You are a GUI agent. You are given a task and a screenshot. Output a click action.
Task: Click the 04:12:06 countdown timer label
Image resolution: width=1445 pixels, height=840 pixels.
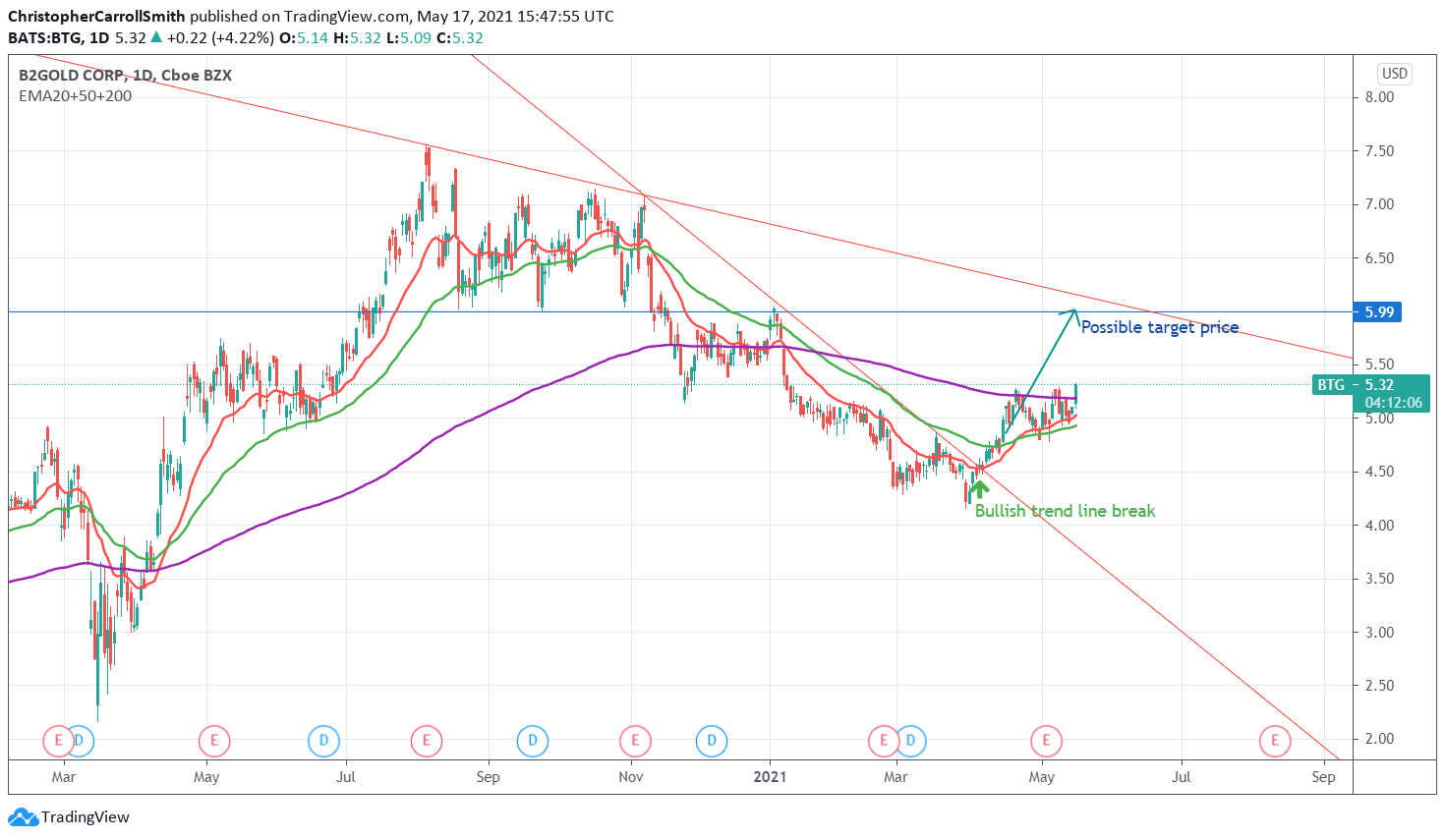1394,403
